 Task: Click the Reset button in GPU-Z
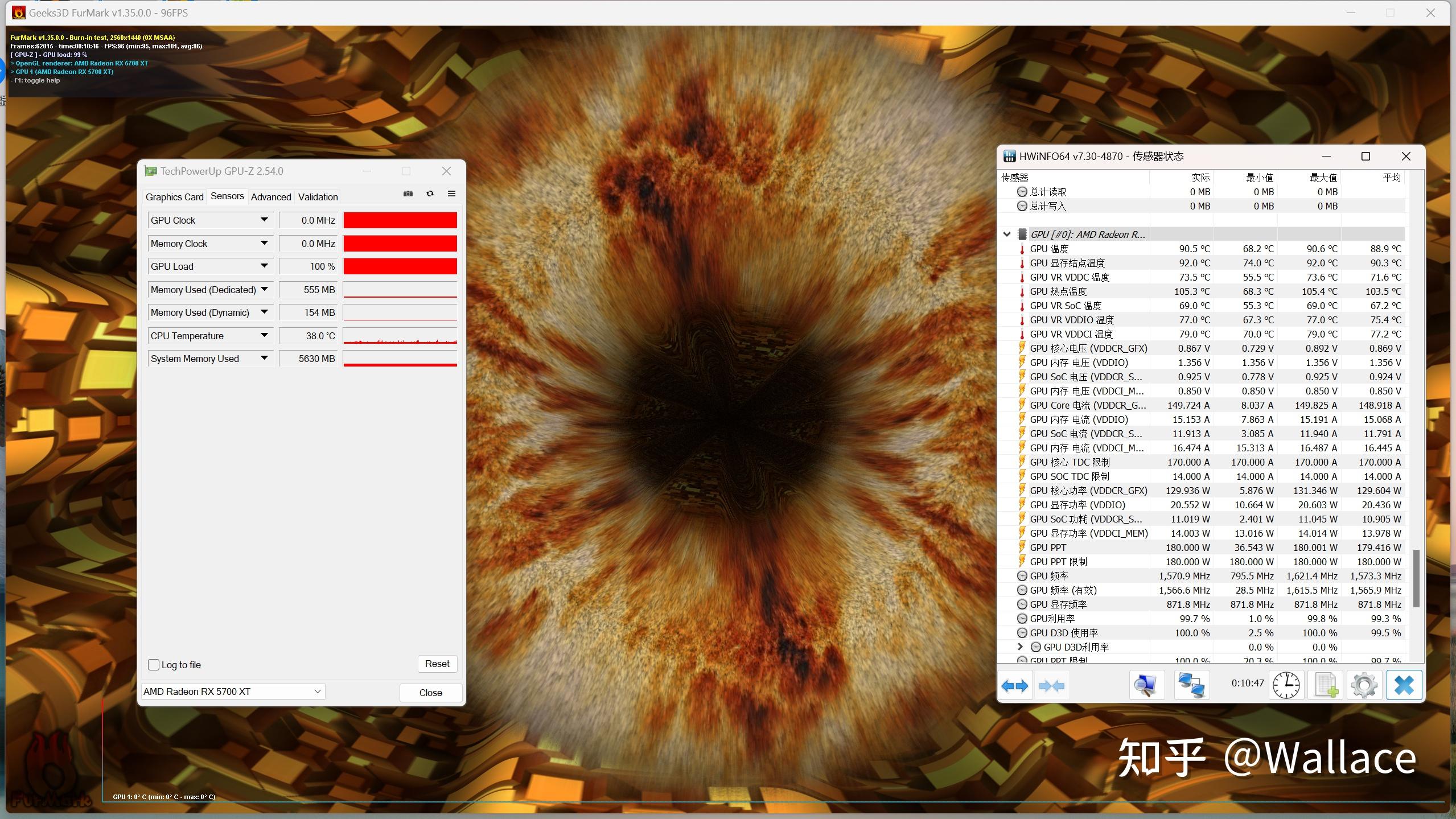[x=437, y=663]
